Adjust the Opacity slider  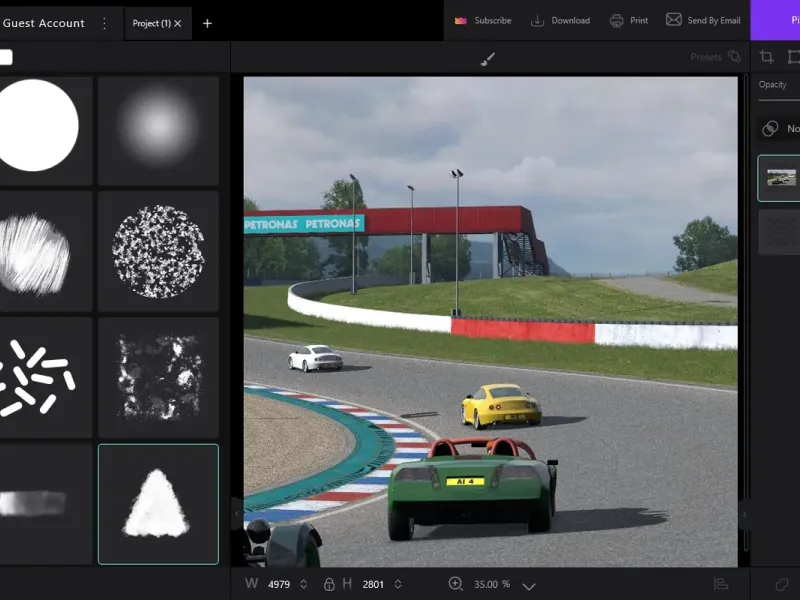click(x=779, y=101)
